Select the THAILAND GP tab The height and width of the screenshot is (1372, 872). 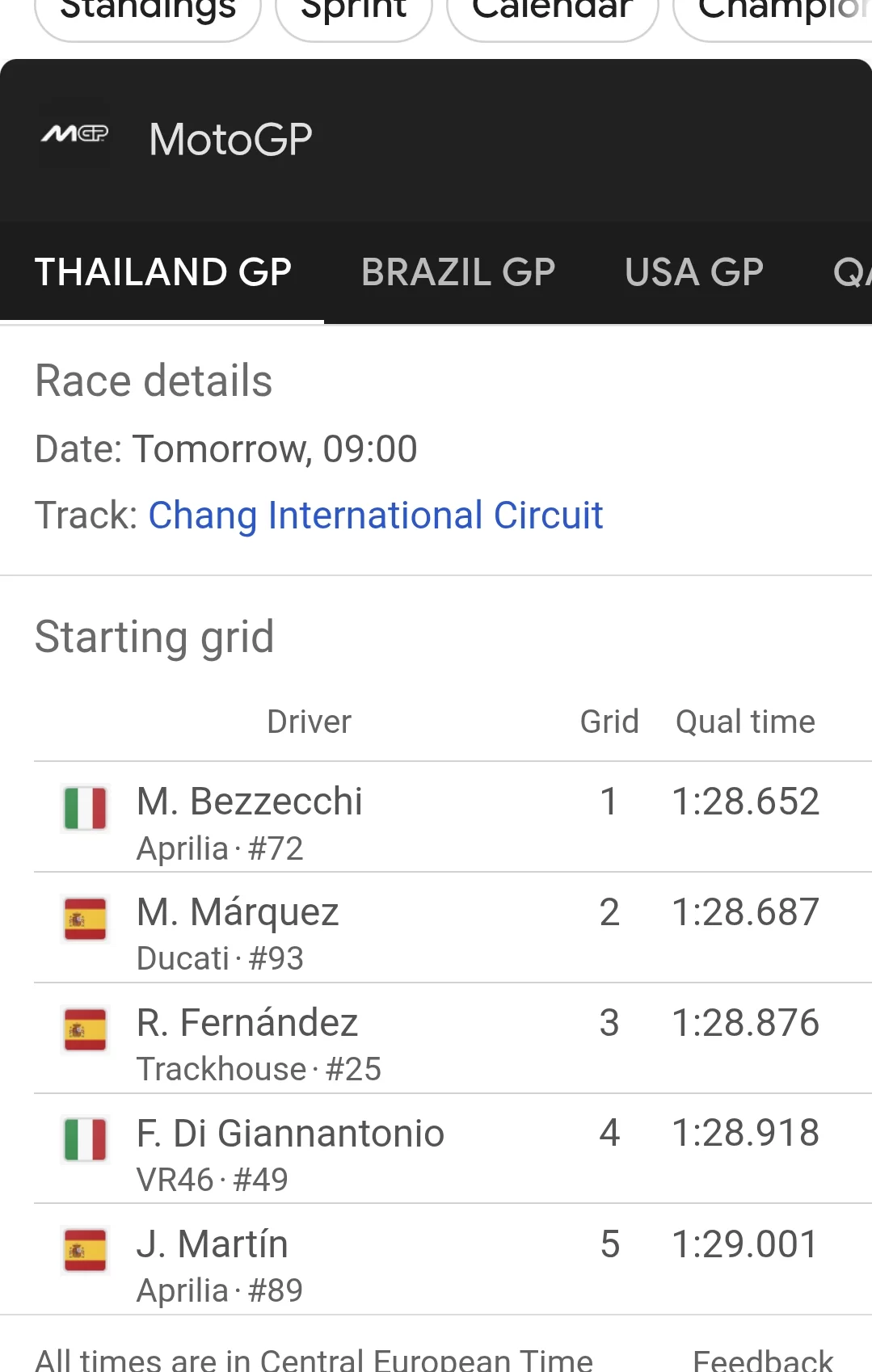(162, 272)
